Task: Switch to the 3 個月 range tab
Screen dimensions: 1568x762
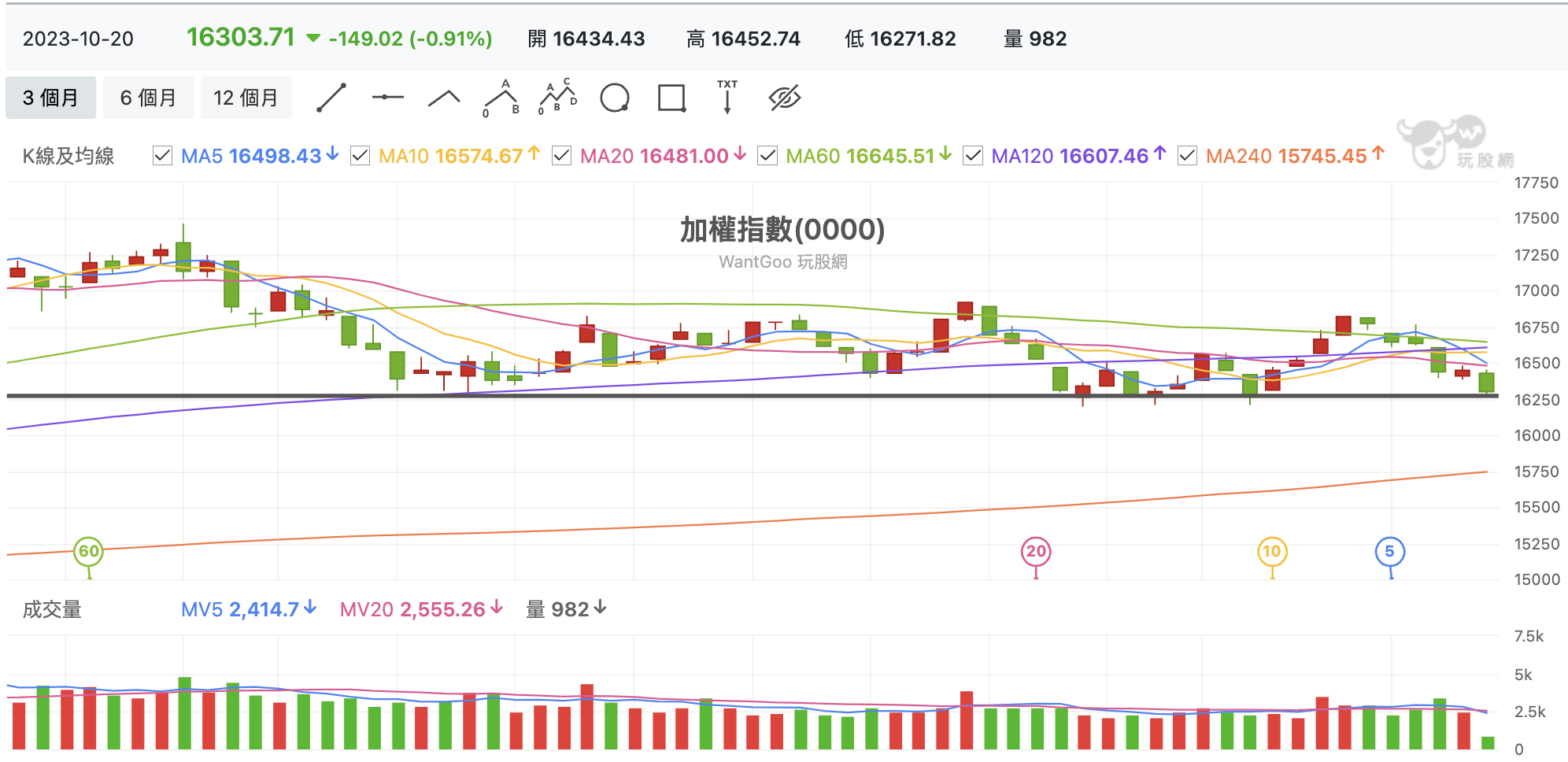Action: pos(50,98)
